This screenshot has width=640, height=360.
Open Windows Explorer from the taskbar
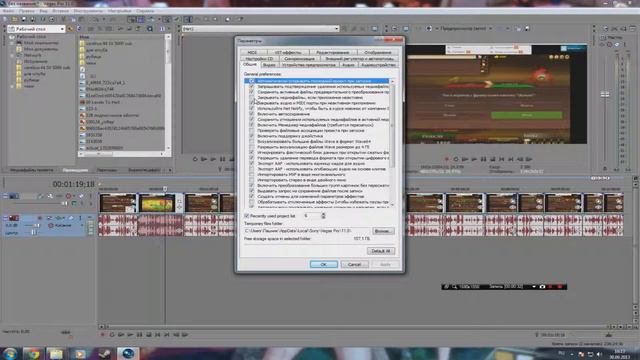click(x=56, y=353)
